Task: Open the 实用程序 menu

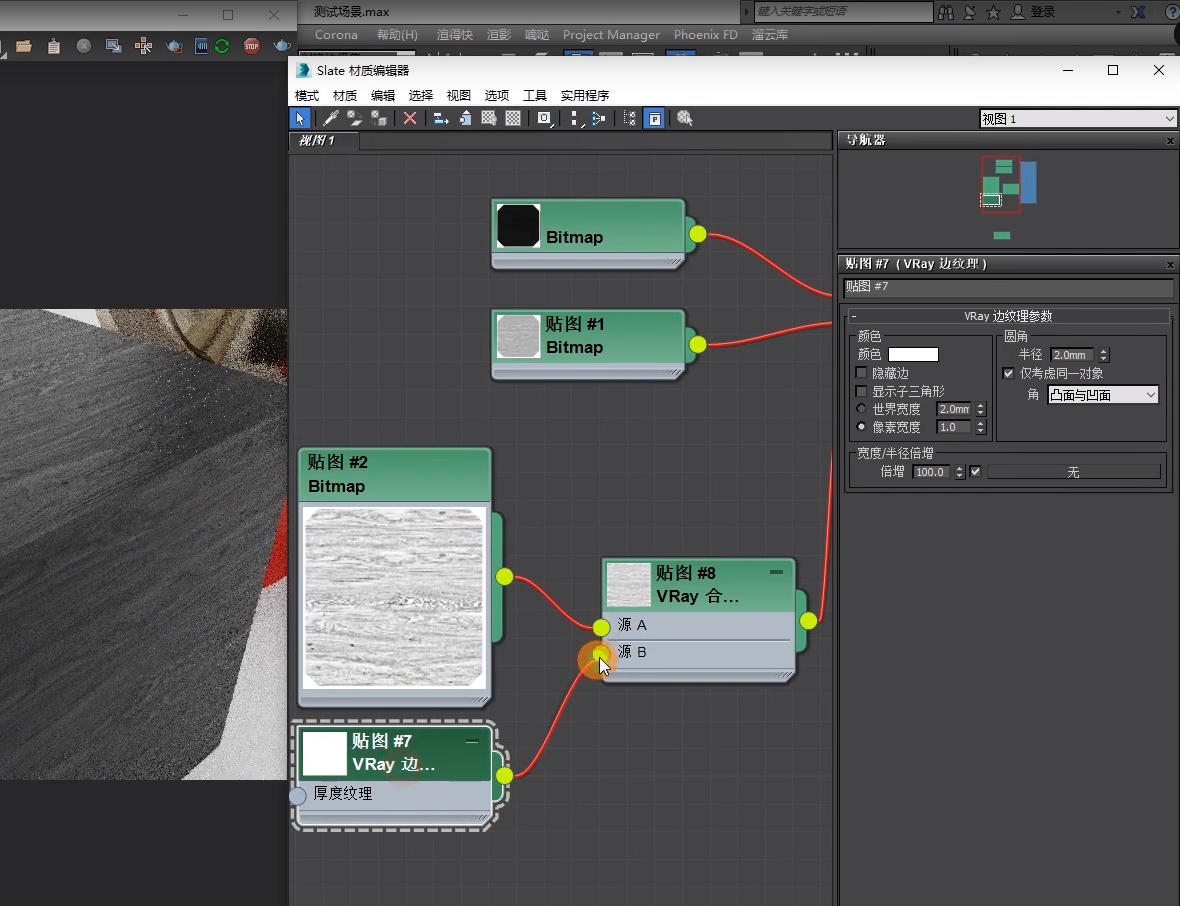Action: pos(584,96)
